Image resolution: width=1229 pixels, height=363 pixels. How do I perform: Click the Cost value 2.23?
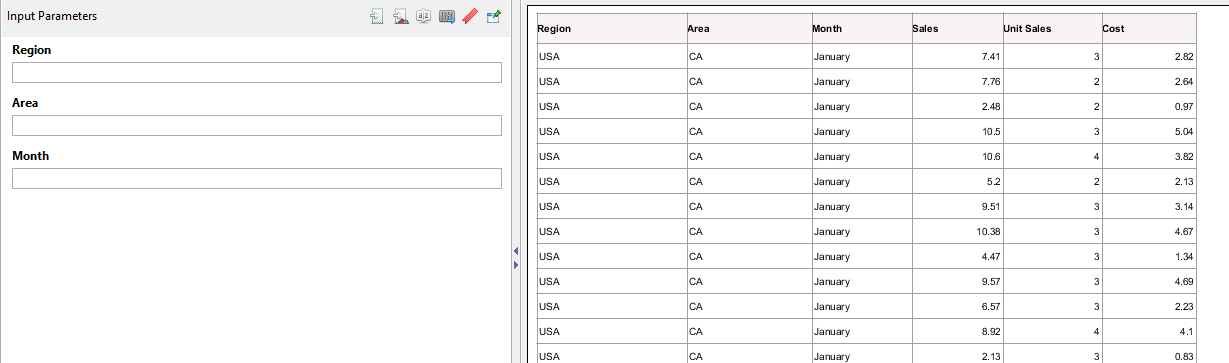point(1183,306)
